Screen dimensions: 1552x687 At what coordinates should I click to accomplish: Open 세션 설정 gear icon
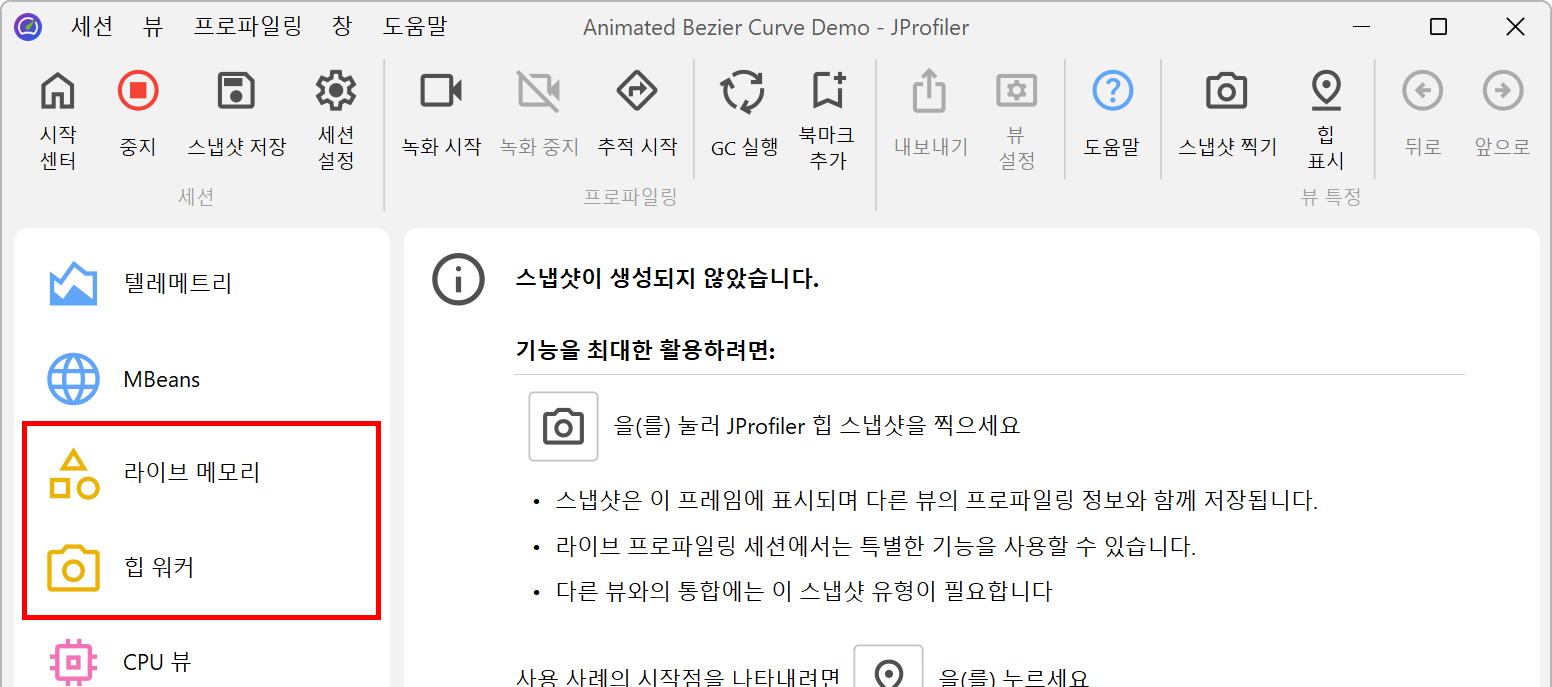tap(336, 91)
